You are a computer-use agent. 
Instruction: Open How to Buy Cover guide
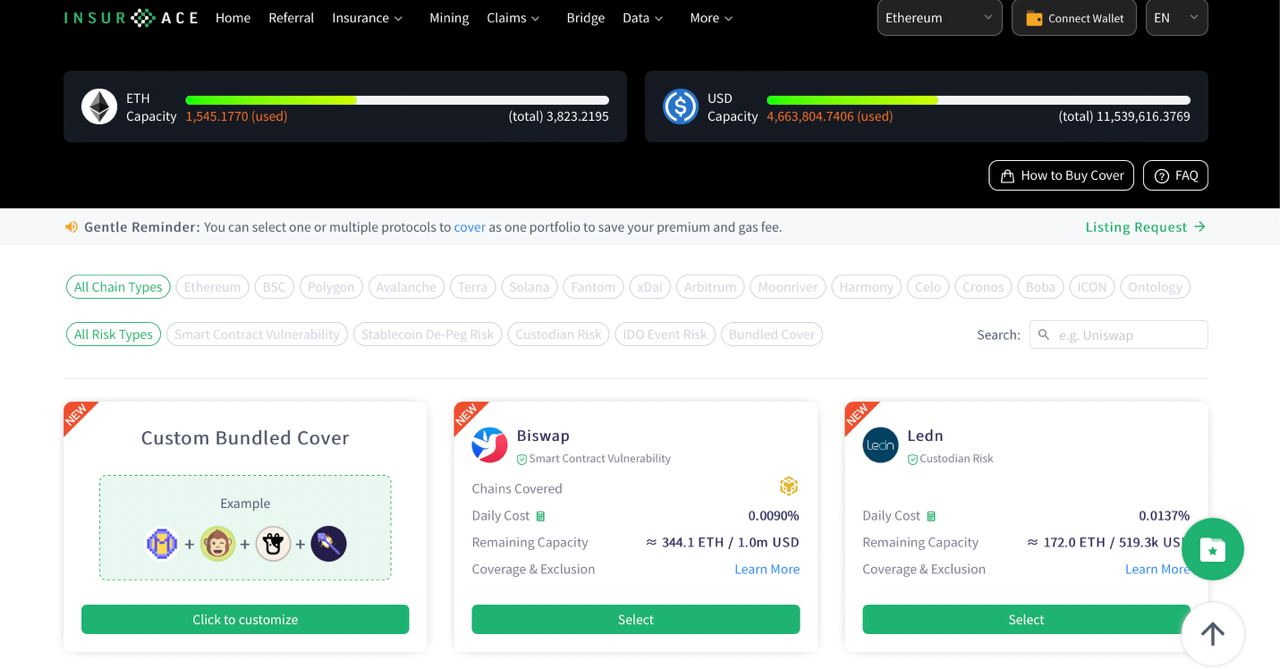tap(1061, 176)
